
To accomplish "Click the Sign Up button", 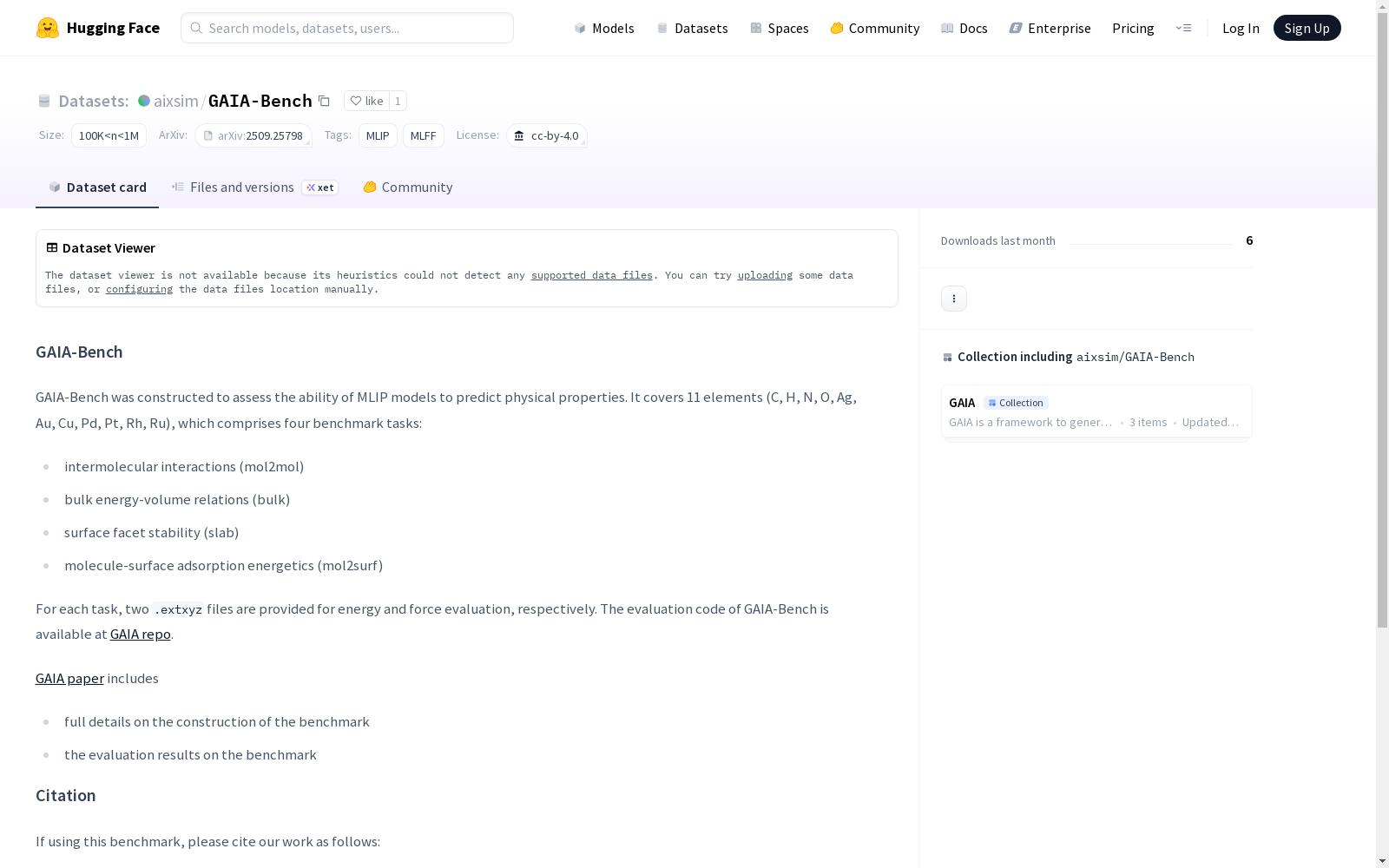I will point(1307,28).
